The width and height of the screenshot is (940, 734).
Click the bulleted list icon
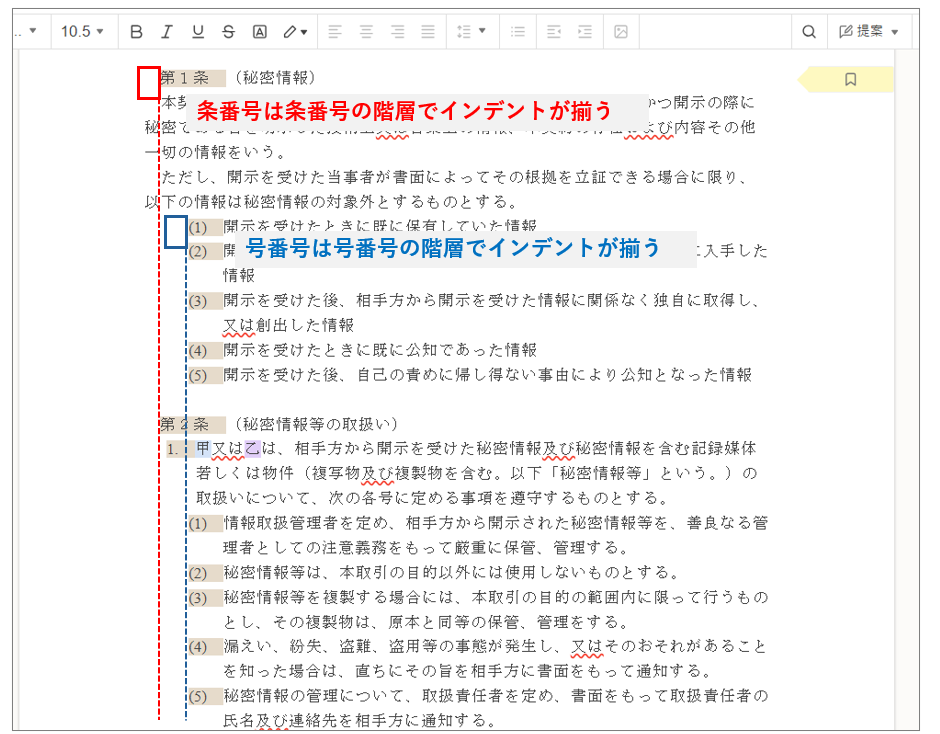(x=518, y=32)
